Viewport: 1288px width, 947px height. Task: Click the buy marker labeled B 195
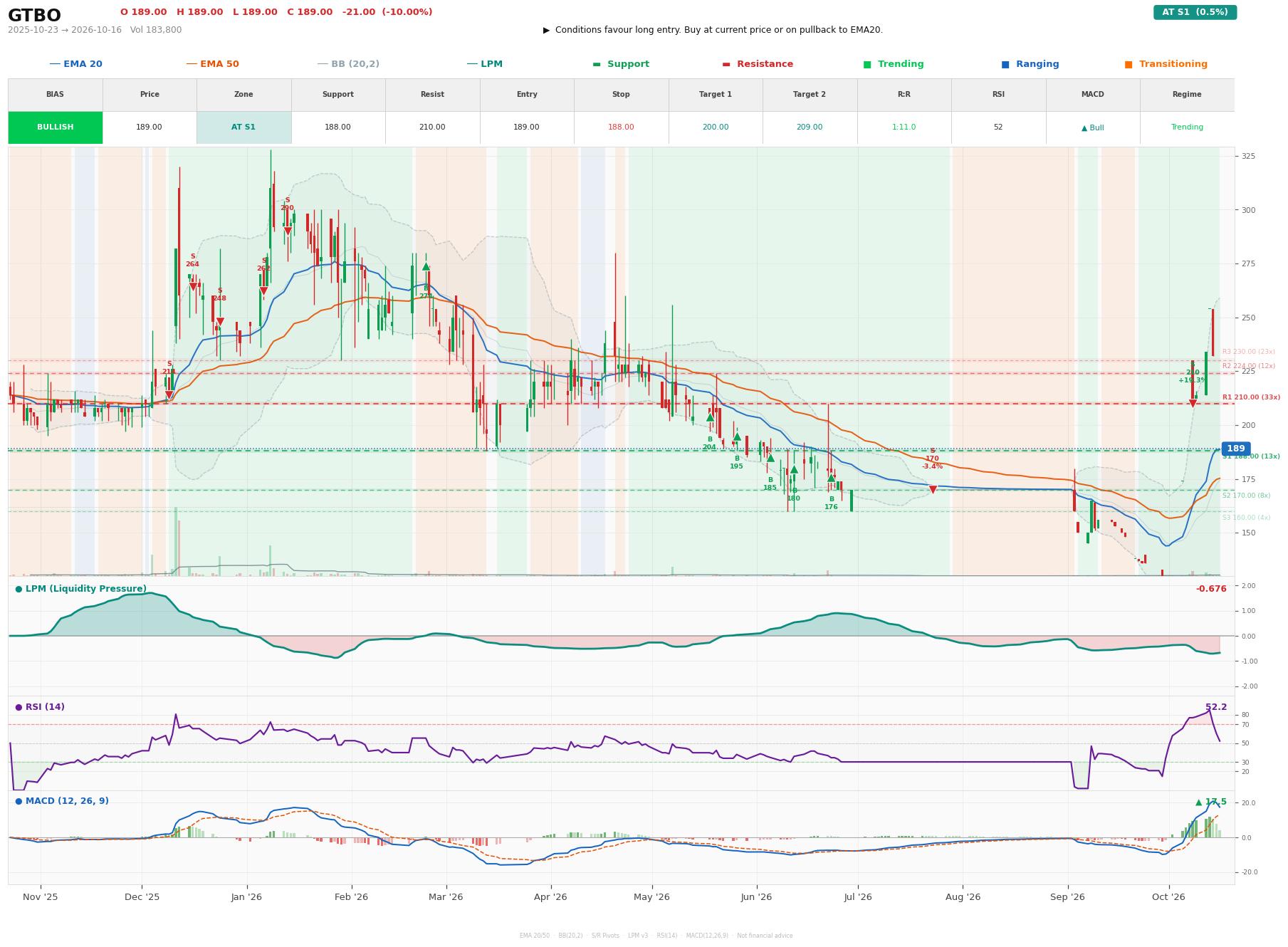(737, 436)
